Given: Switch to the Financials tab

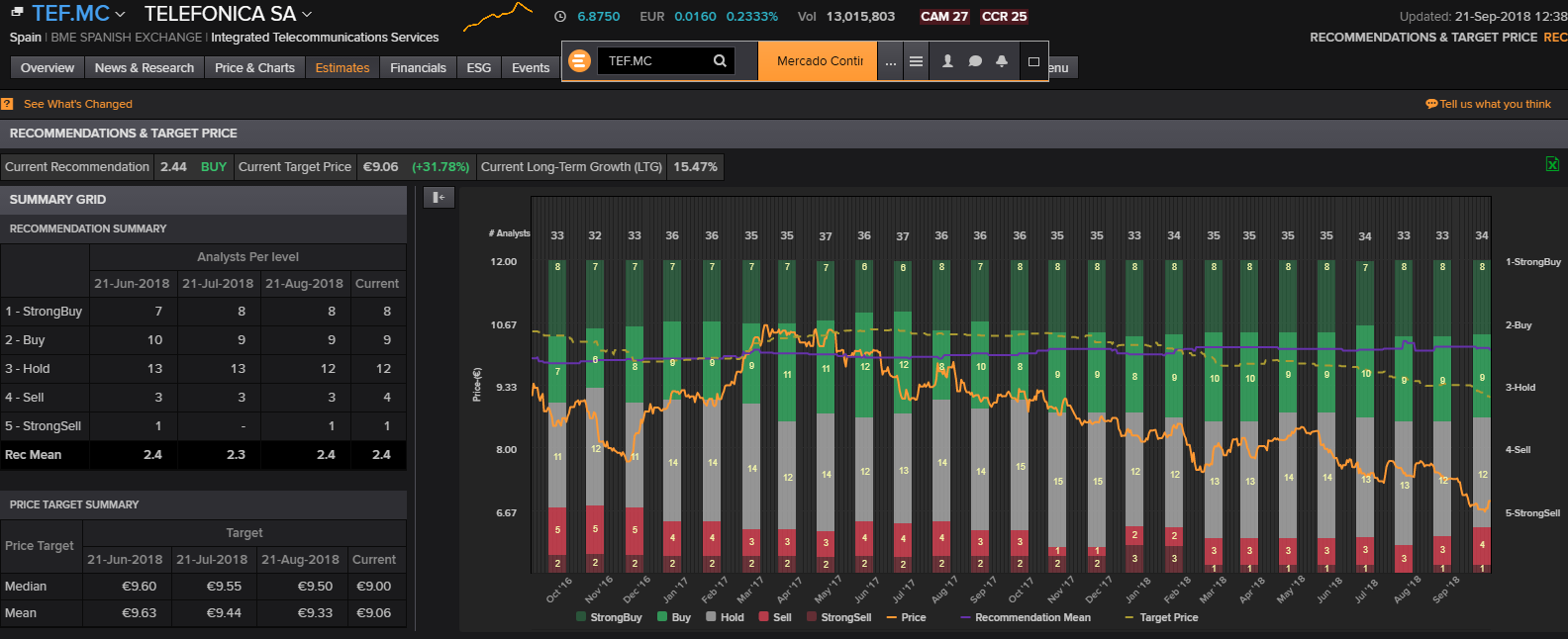Looking at the screenshot, I should 418,67.
